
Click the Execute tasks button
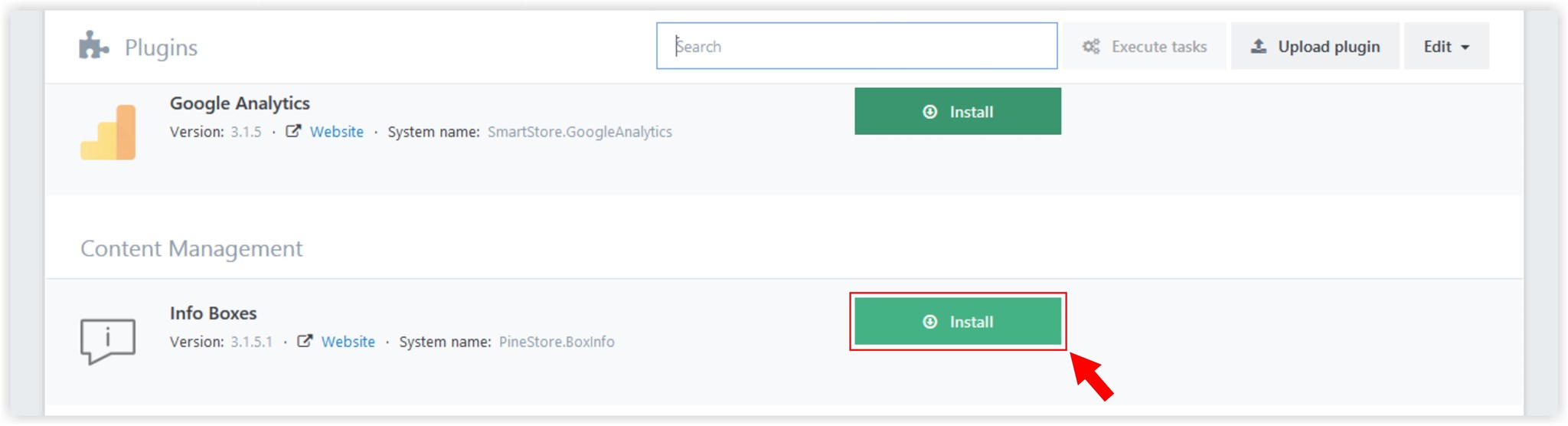pyautogui.click(x=1144, y=46)
